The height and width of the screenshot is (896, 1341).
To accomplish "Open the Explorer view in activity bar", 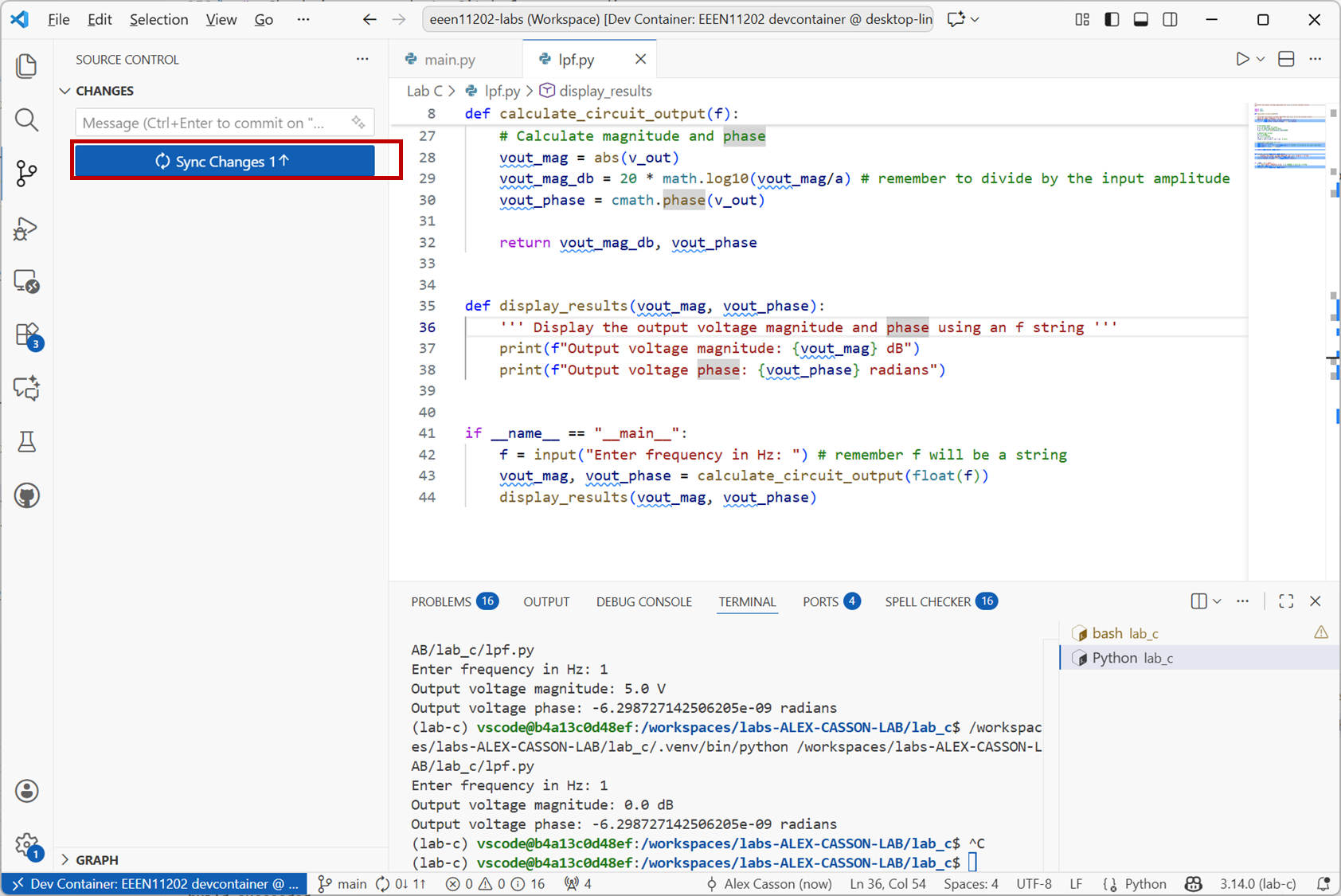I will (26, 66).
